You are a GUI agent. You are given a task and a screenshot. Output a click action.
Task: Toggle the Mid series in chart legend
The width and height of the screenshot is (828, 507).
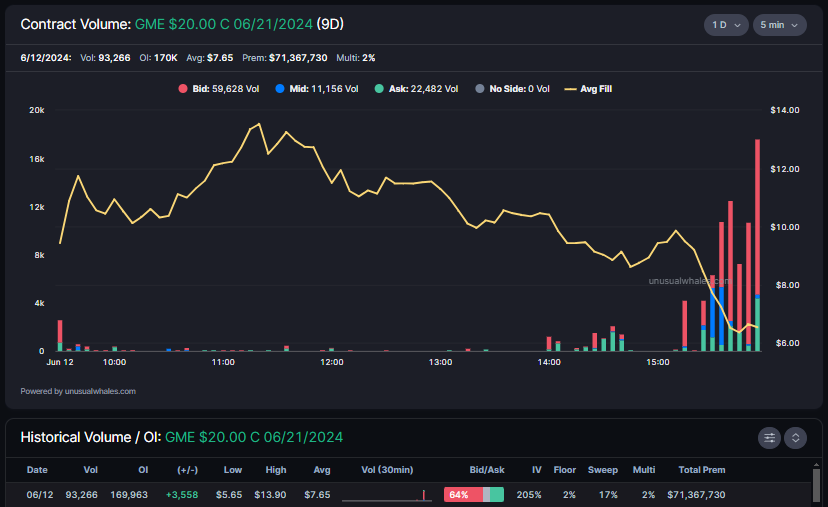pos(317,89)
